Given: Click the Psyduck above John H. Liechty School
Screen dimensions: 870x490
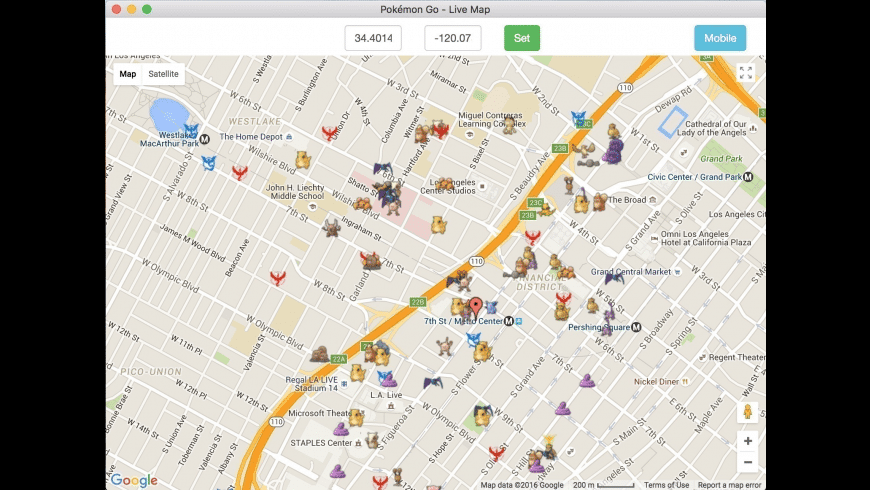Looking at the screenshot, I should click(x=302, y=160).
